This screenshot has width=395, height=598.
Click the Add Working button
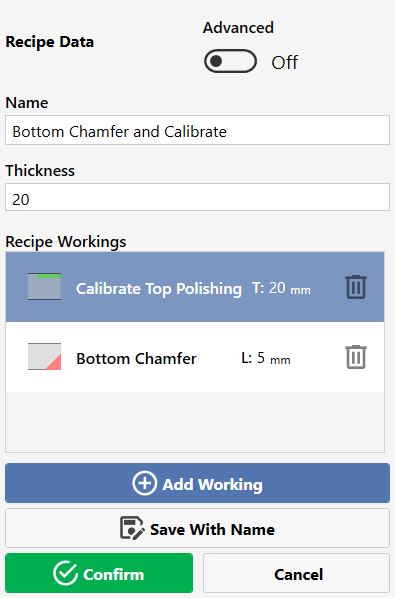(198, 483)
